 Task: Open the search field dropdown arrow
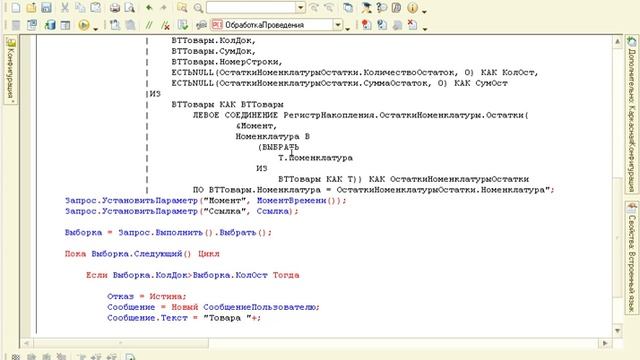click(x=300, y=7)
